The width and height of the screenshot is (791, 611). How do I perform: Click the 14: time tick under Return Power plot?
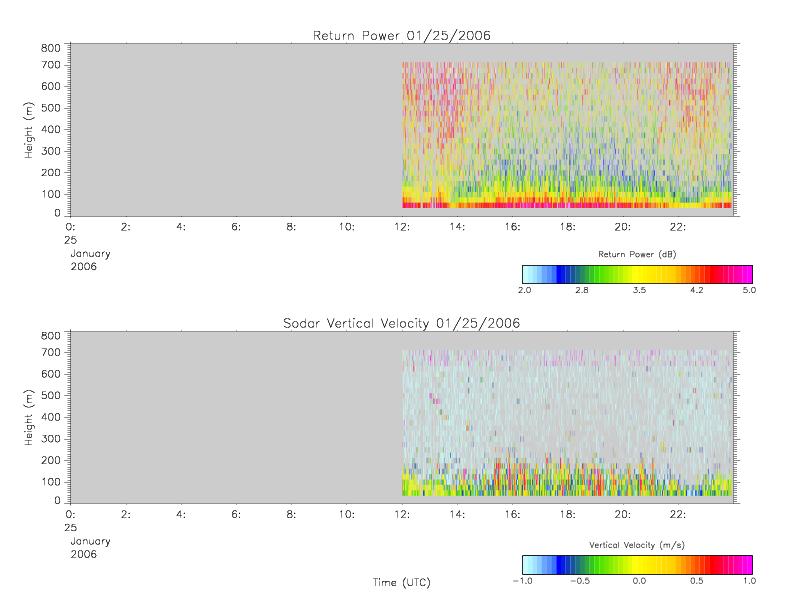(x=457, y=227)
